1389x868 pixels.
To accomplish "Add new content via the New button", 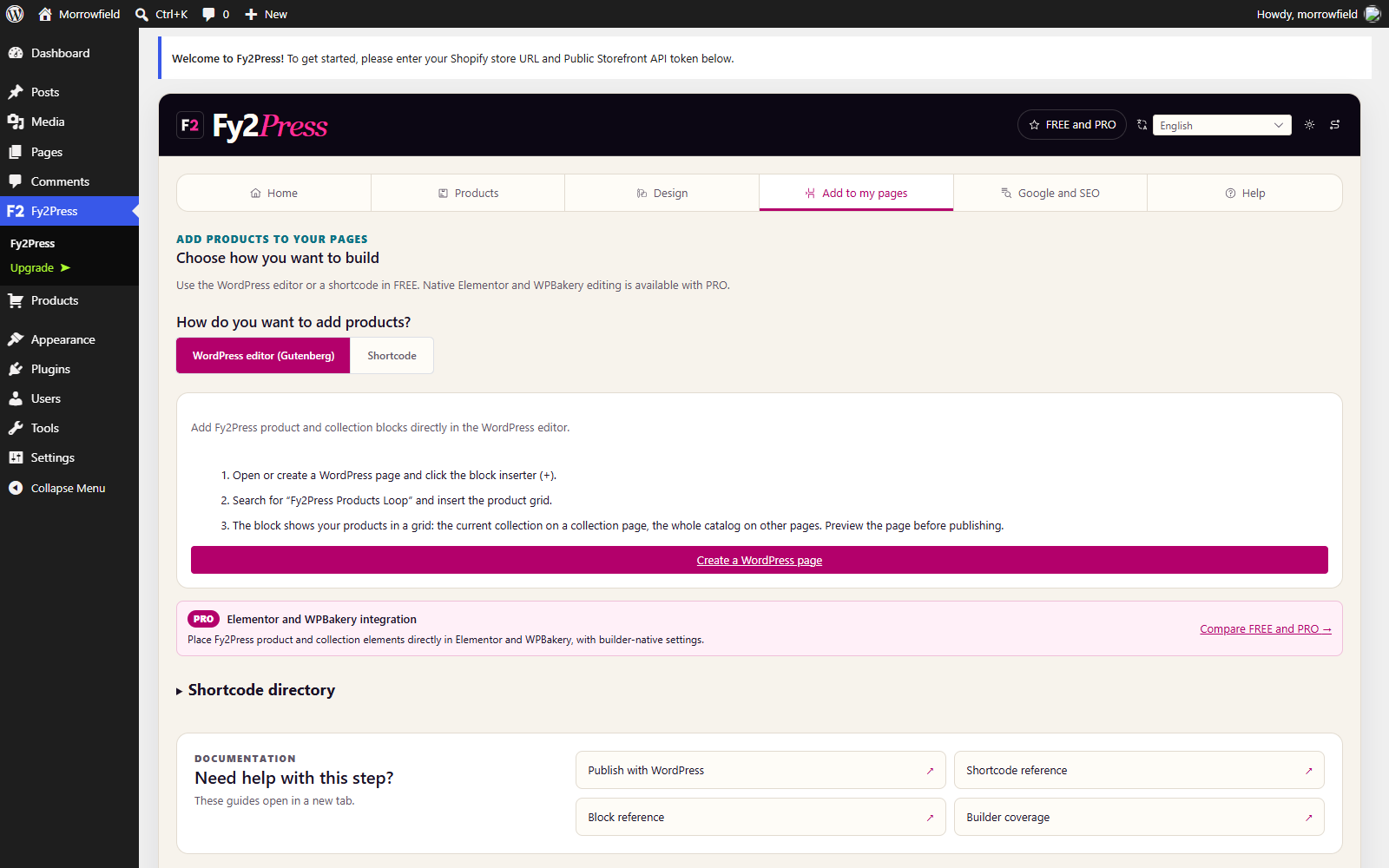I will 266,14.
